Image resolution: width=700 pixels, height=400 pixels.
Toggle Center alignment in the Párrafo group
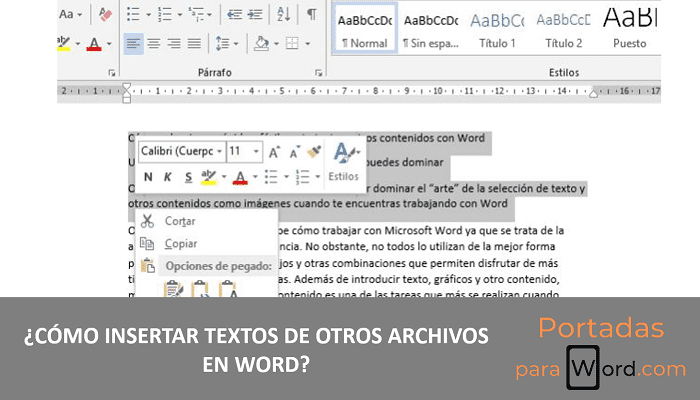[x=154, y=44]
